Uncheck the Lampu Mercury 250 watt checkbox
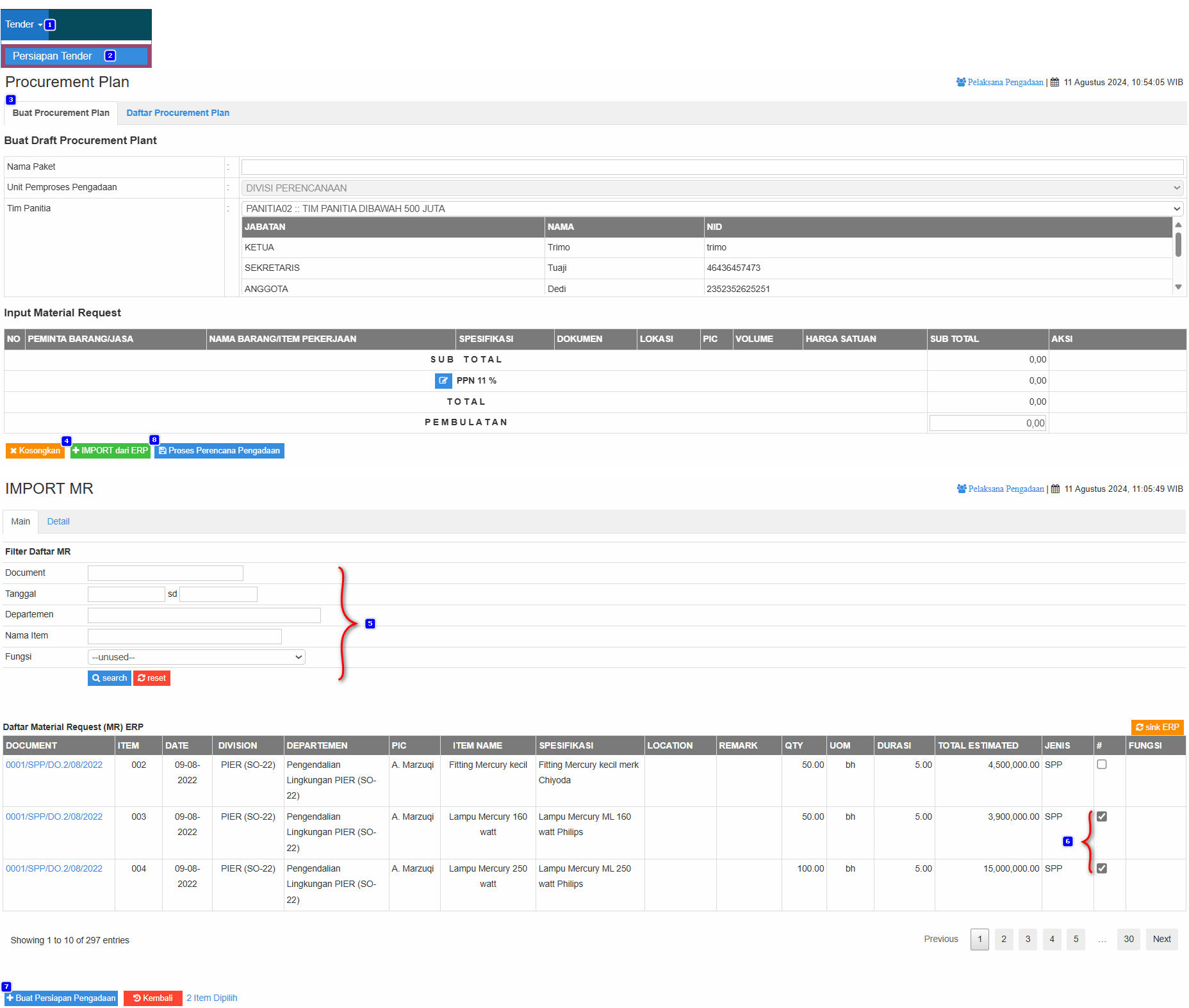1189x1008 pixels. (x=1101, y=868)
